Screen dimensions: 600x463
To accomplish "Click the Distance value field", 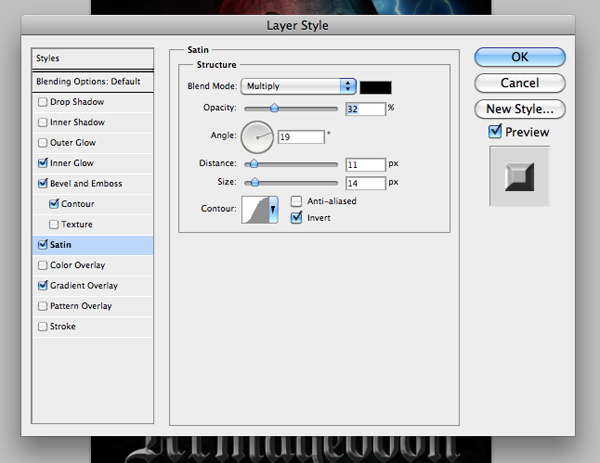I will tap(365, 164).
